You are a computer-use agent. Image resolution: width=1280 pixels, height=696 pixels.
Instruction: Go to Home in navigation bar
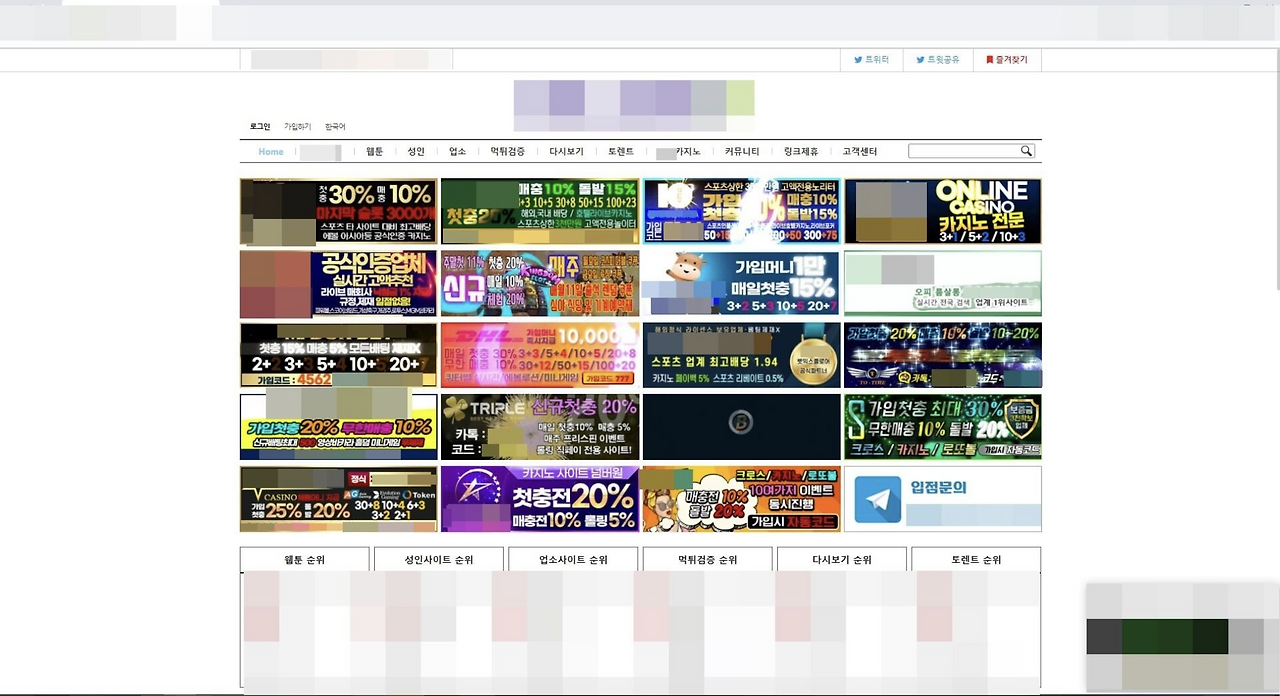pos(271,152)
